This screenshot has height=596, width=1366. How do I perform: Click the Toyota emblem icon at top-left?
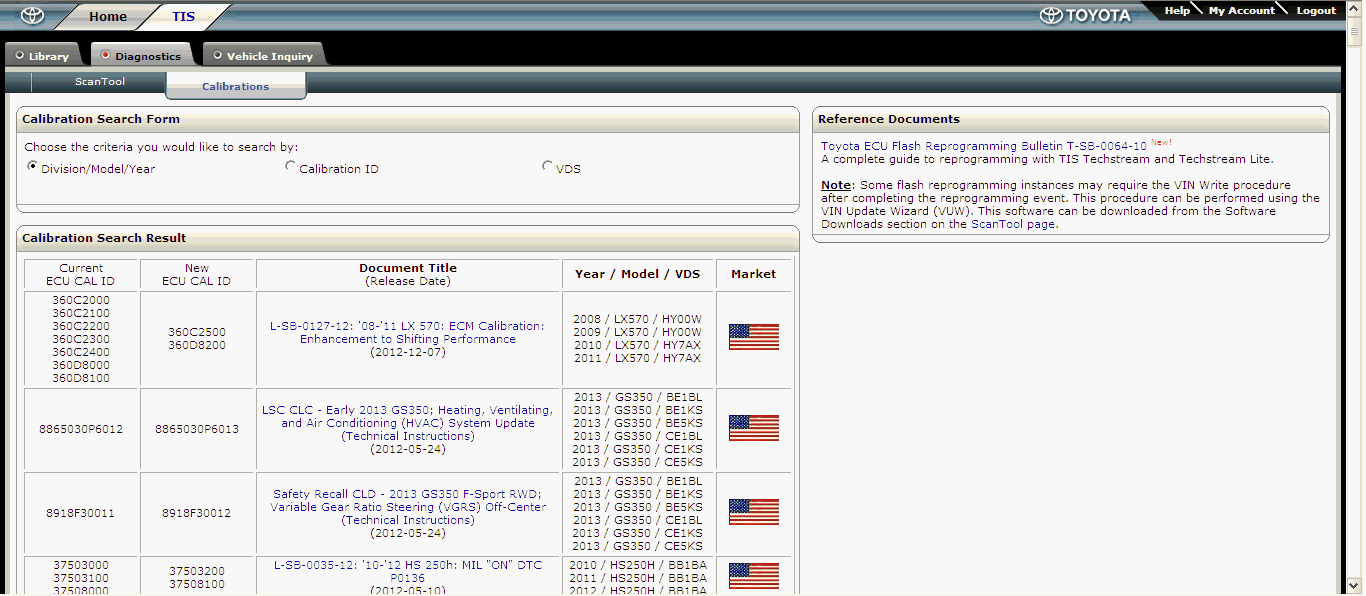[32, 16]
